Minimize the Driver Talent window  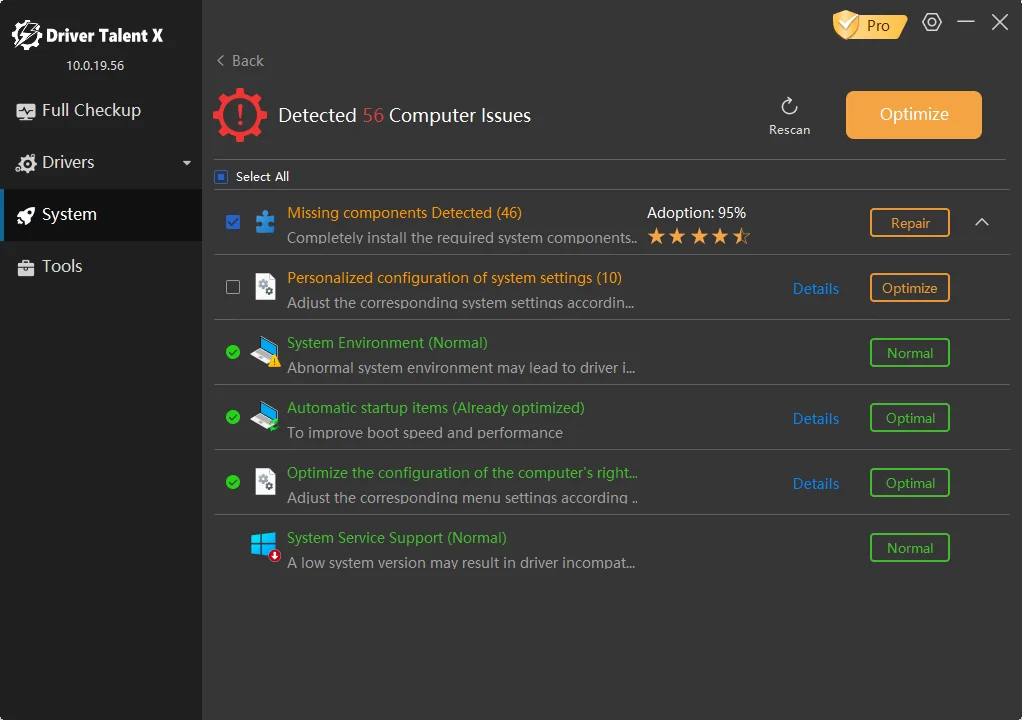(966, 22)
